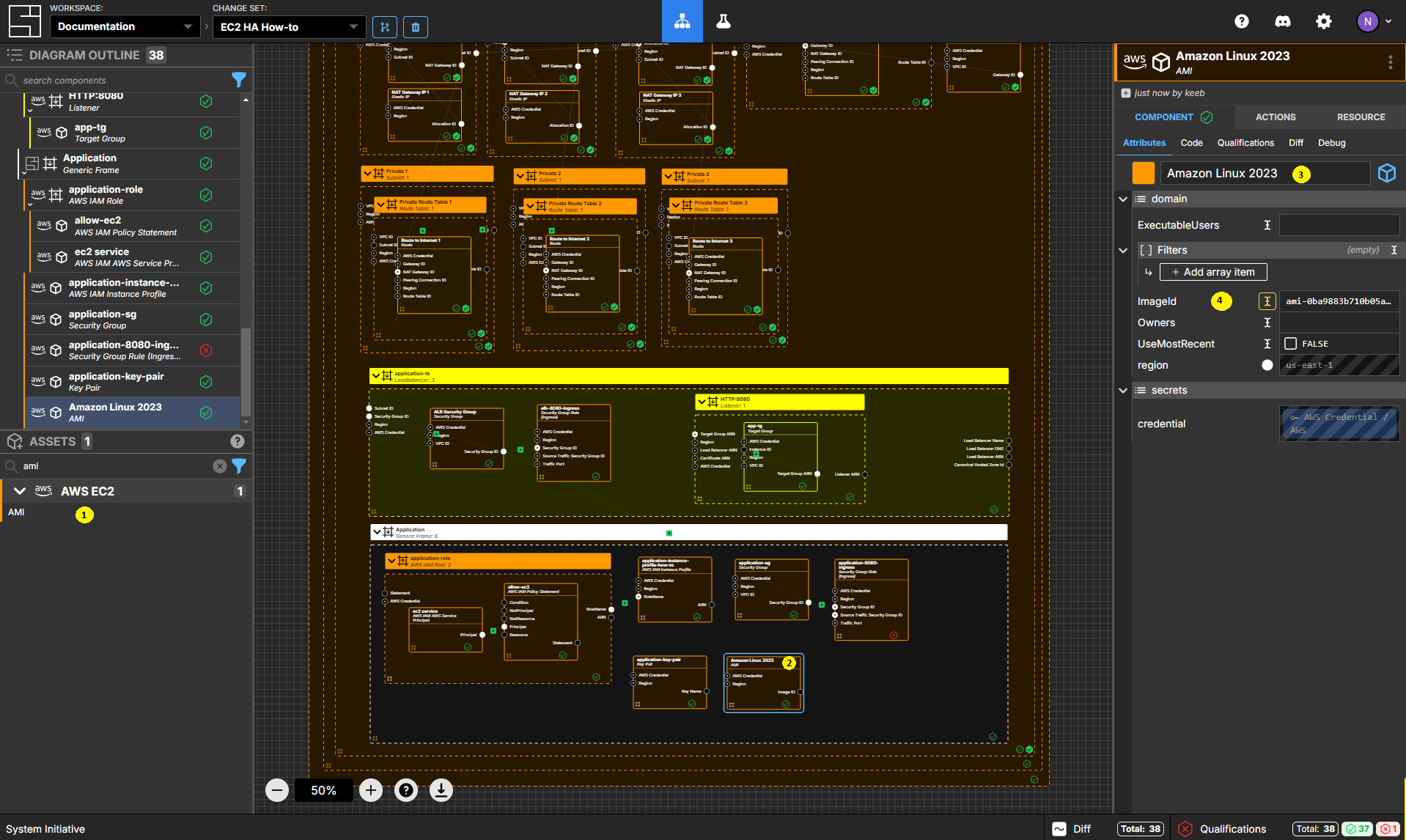Collapse the domain section
The image size is (1406, 840).
1122,199
